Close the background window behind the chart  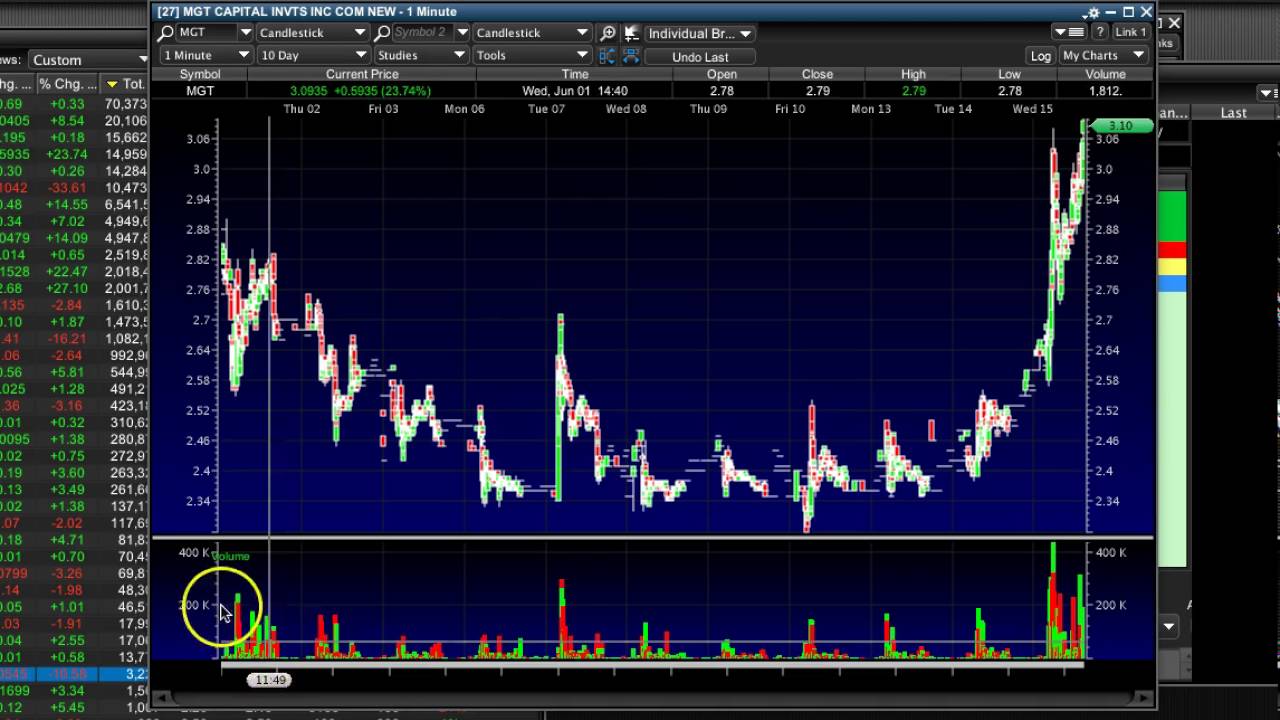[x=1175, y=22]
